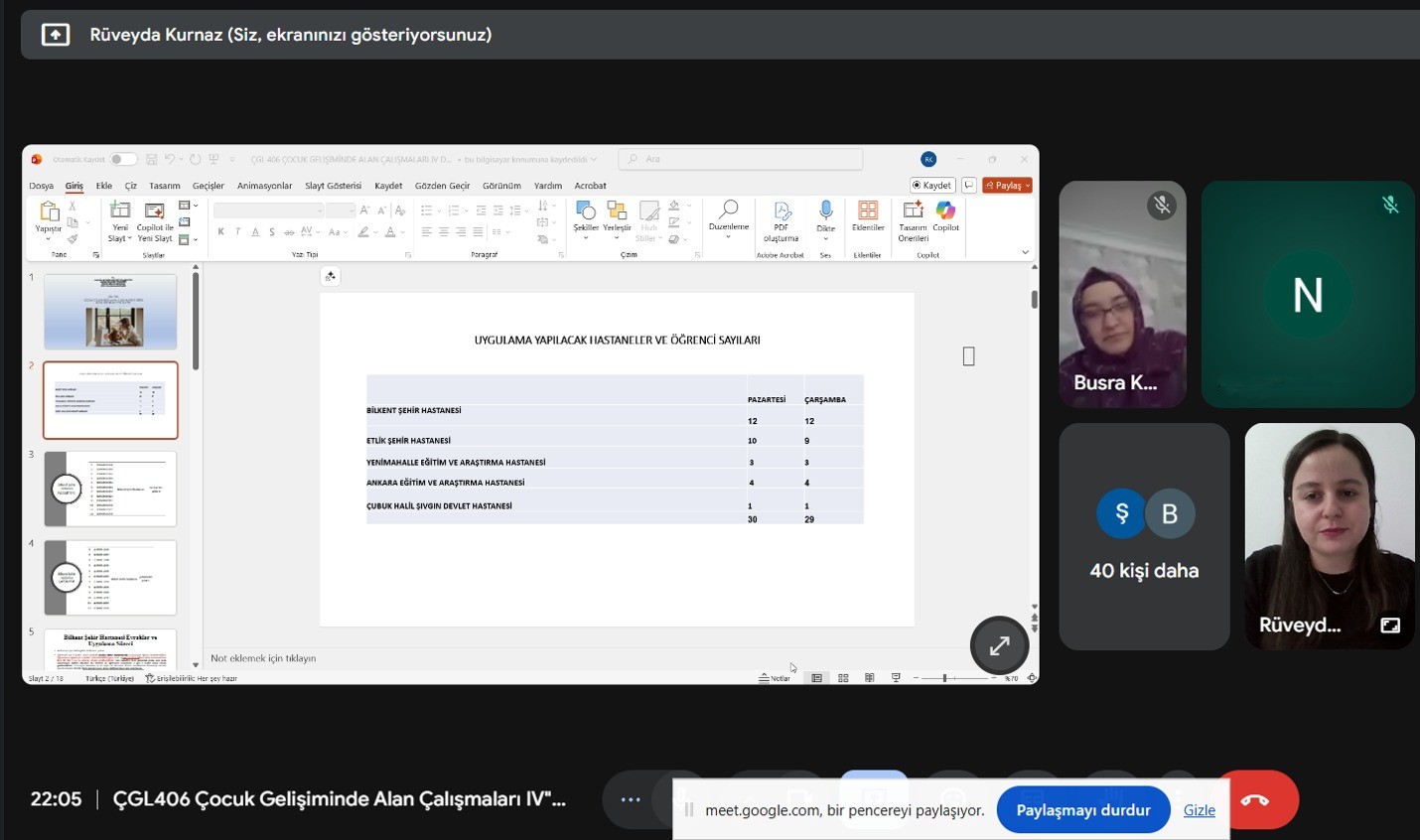Open the Ekle ribbon tab
Image resolution: width=1420 pixels, height=840 pixels.
[103, 186]
